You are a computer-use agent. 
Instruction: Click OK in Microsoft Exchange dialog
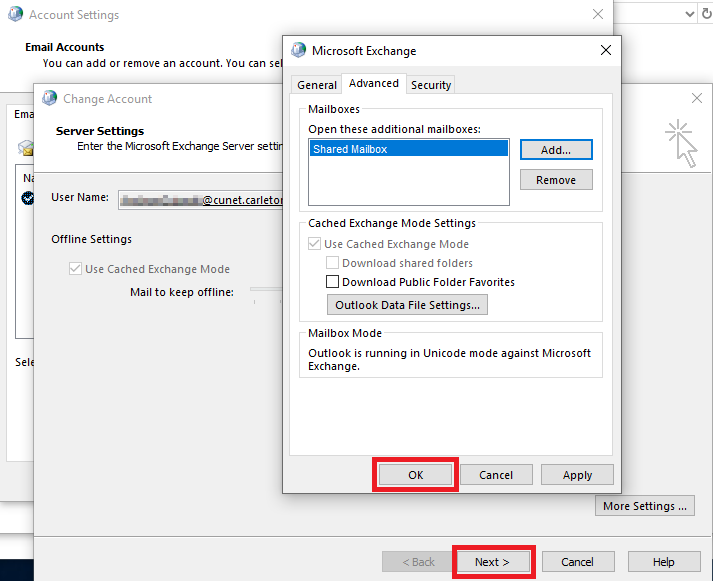[415, 475]
